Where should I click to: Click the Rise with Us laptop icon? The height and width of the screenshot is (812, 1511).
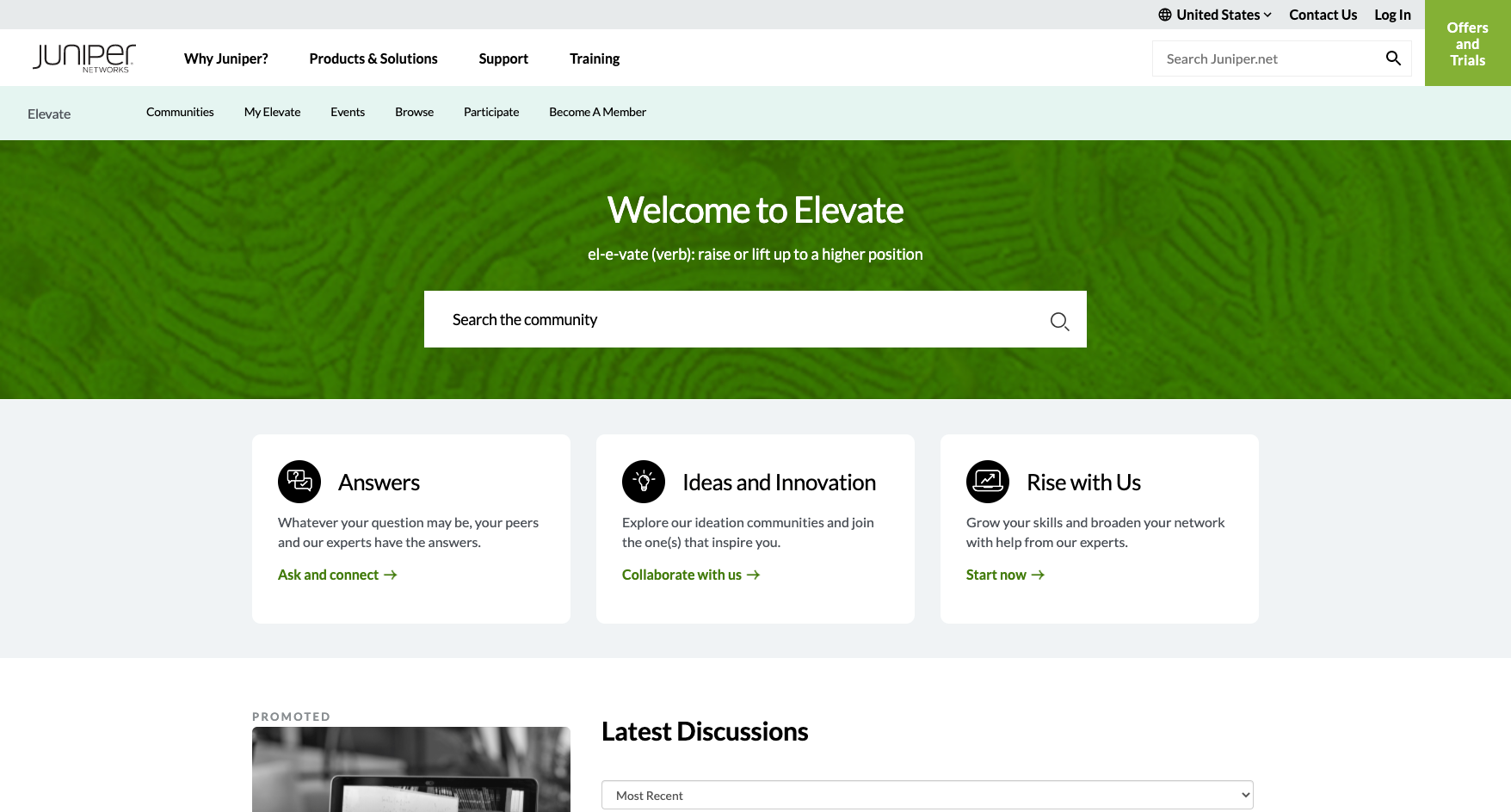pos(988,482)
